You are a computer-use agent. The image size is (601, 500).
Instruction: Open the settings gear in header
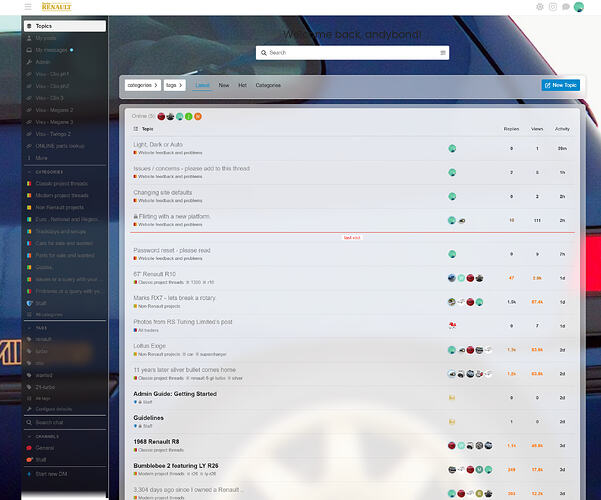pyautogui.click(x=540, y=7)
